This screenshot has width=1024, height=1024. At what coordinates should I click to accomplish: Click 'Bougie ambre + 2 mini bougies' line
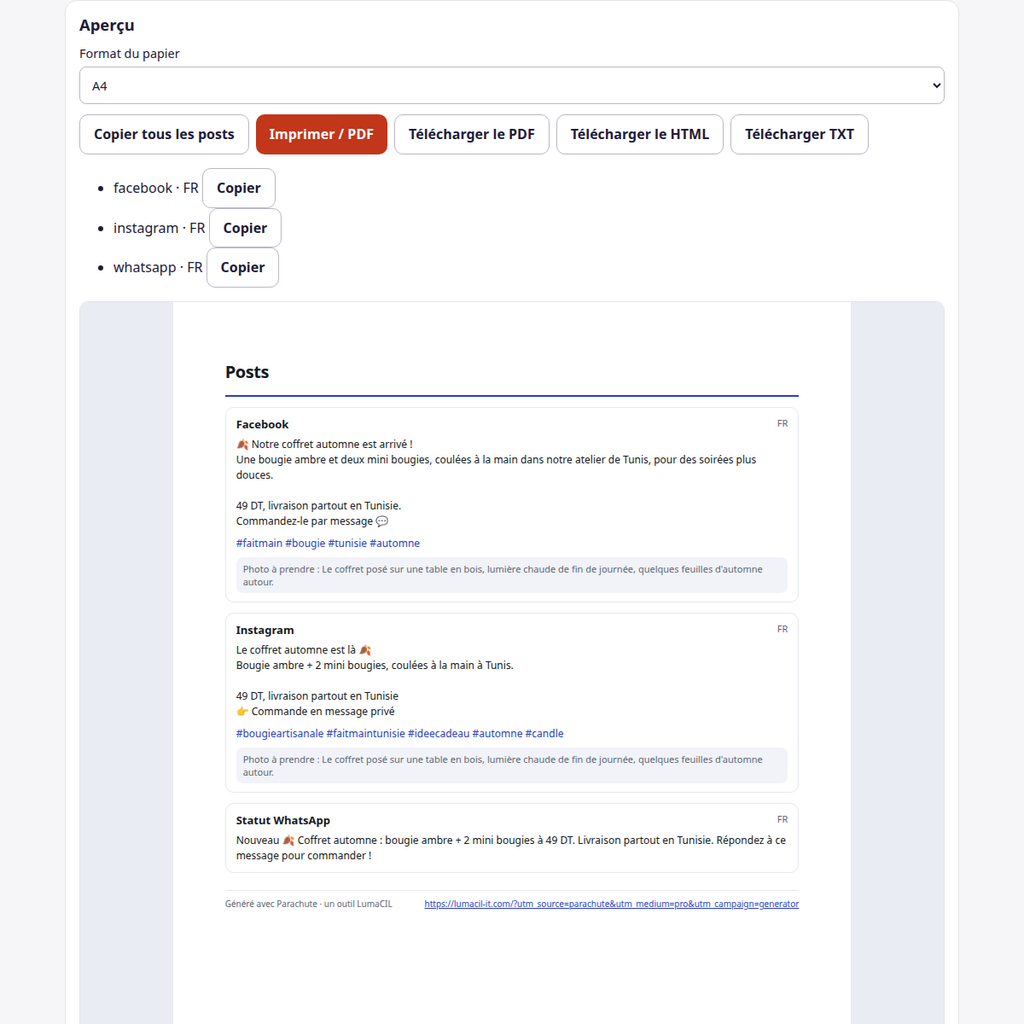[x=375, y=665]
